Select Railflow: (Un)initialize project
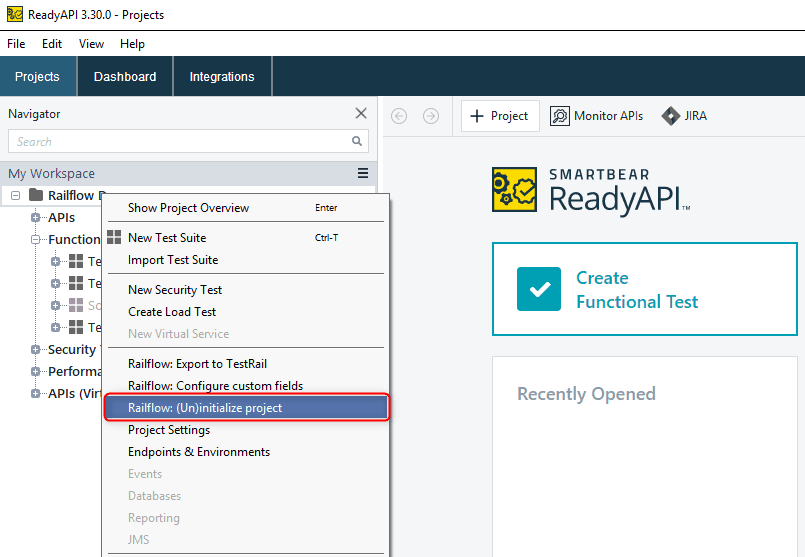 point(245,408)
